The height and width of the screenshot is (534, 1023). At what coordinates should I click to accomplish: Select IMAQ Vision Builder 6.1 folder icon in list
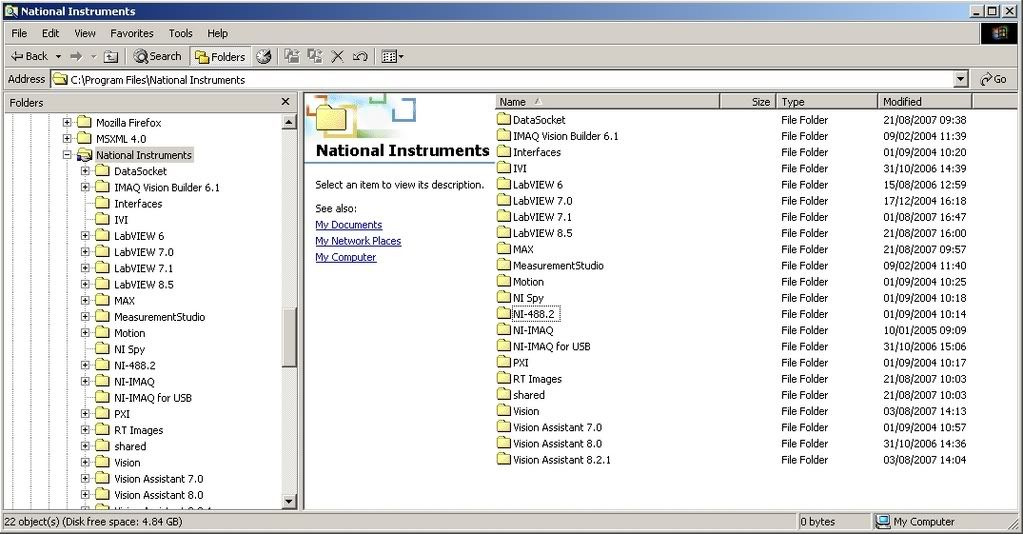click(503, 135)
